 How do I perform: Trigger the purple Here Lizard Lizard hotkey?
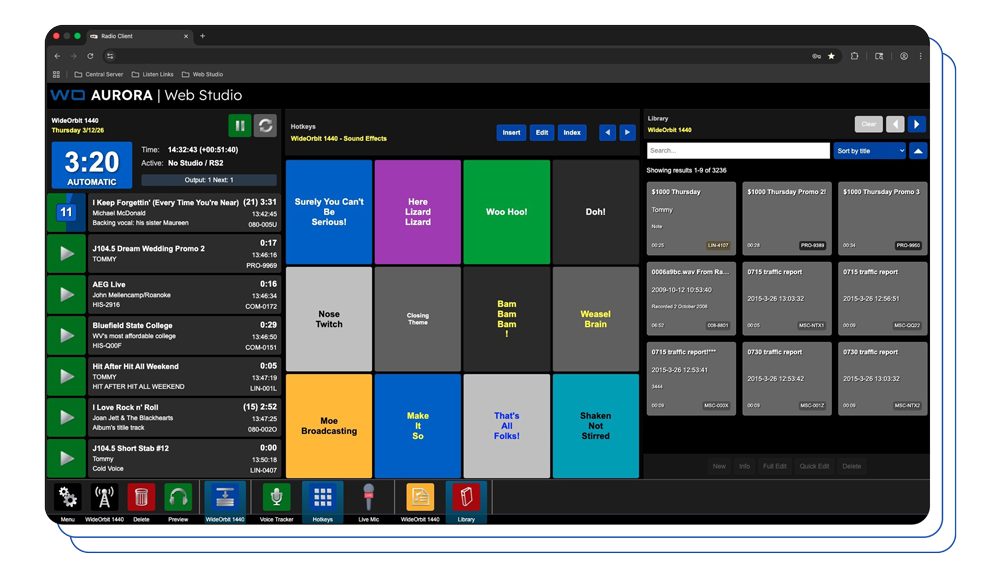(x=418, y=212)
